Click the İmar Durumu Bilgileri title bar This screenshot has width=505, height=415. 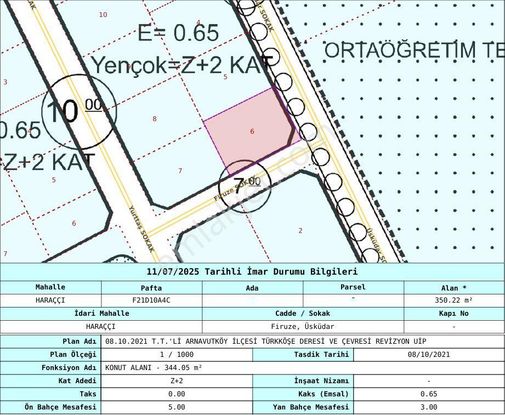(x=252, y=272)
